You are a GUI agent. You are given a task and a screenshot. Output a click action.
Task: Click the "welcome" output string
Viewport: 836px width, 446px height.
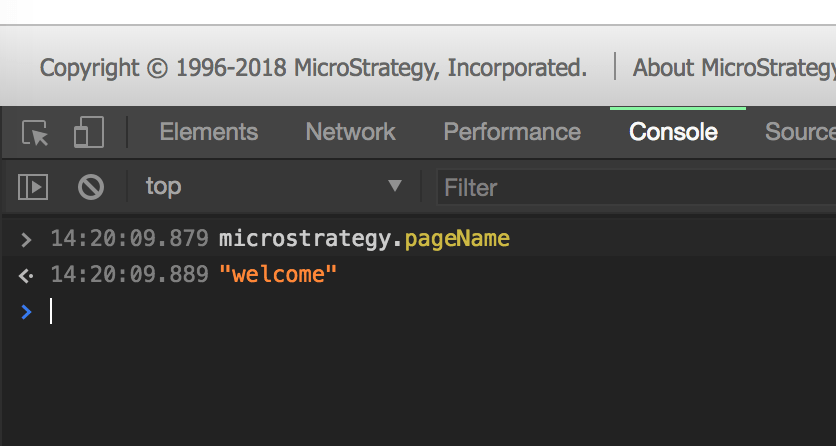(x=278, y=274)
